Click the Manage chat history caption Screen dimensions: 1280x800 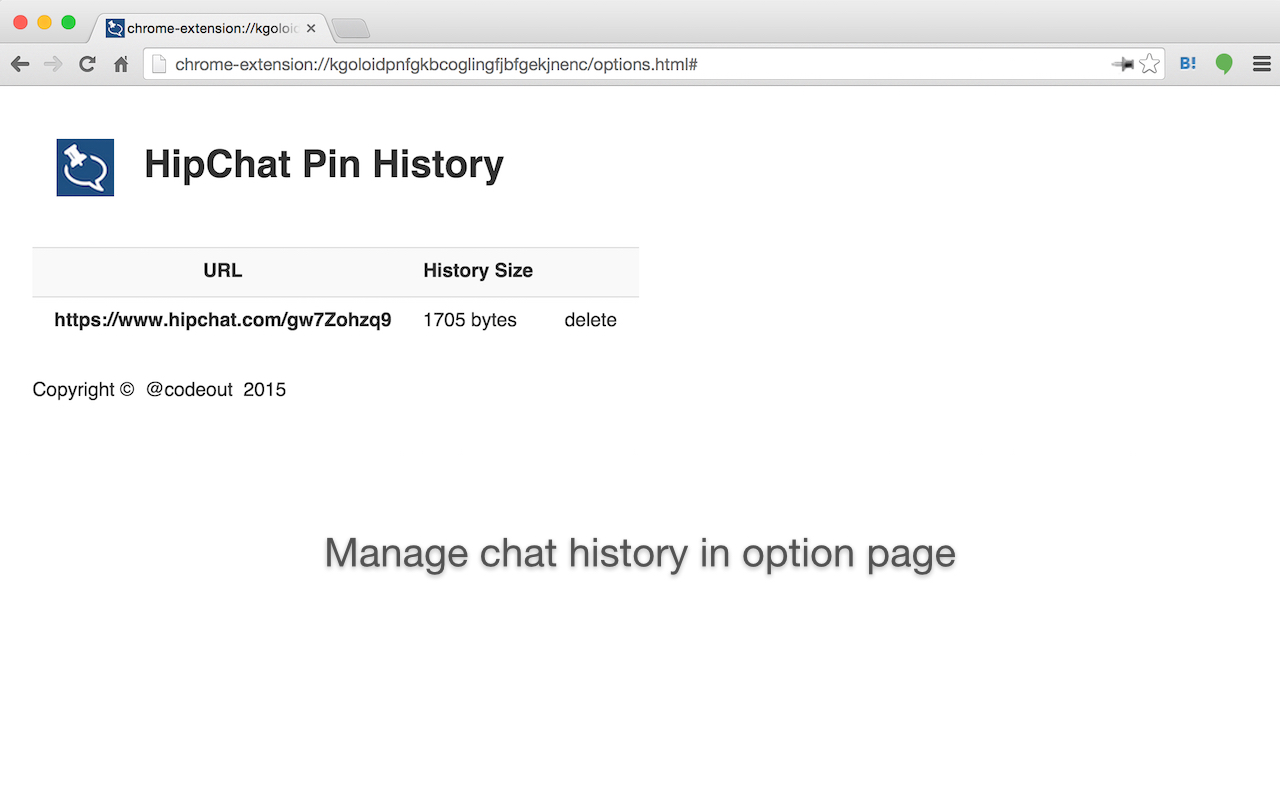coord(640,553)
